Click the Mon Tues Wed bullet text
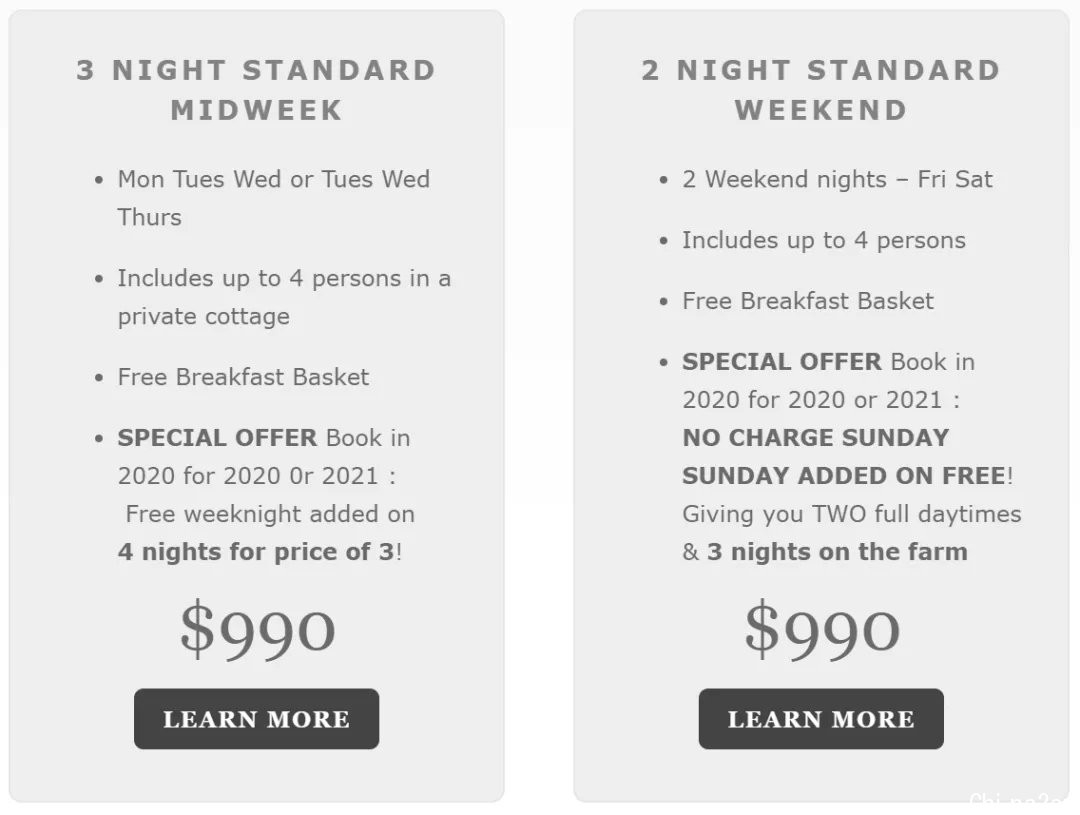This screenshot has height=815, width=1080. (273, 198)
